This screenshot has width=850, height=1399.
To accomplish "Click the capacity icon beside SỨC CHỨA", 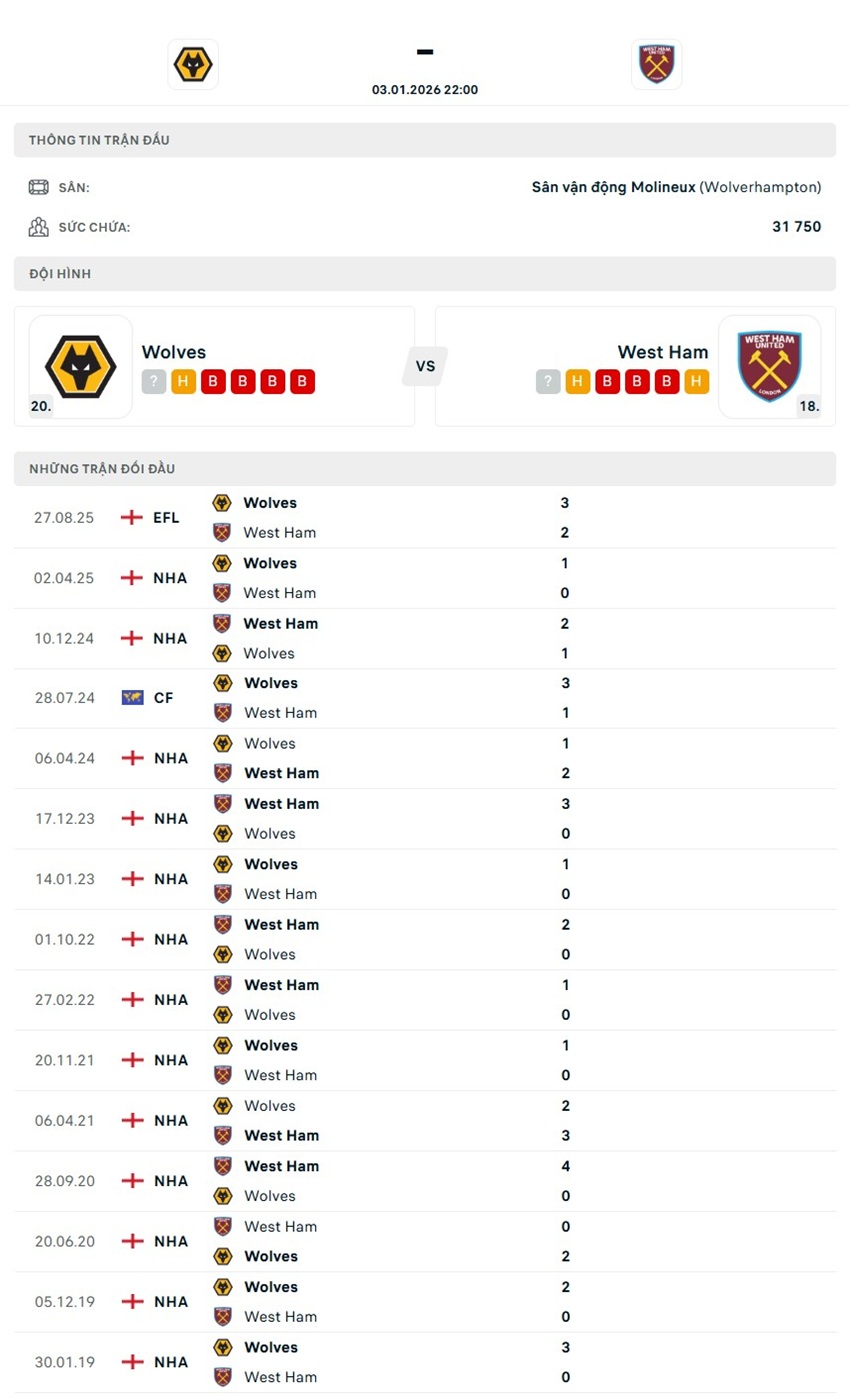I will coord(38,226).
